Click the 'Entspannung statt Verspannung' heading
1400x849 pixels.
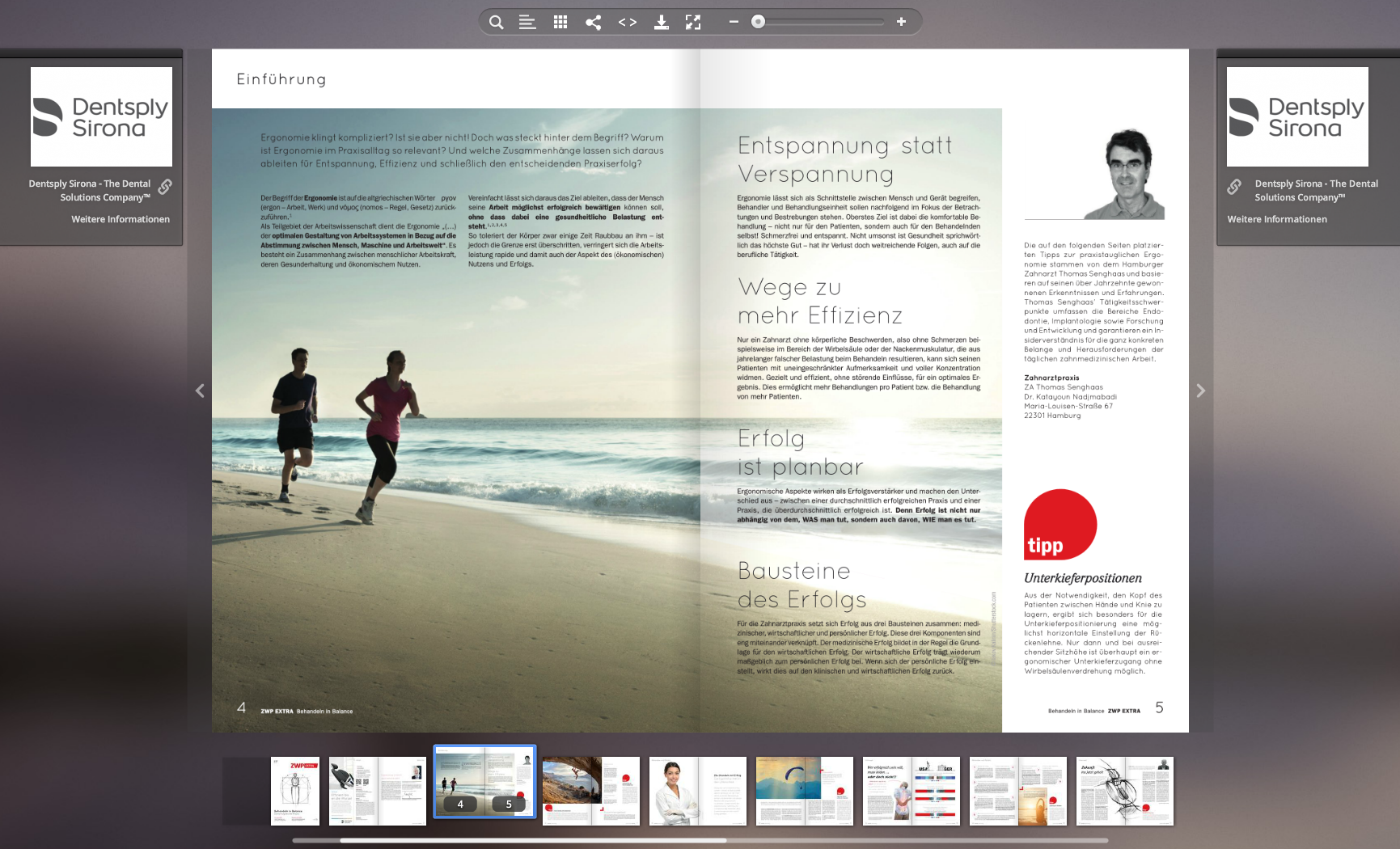click(x=844, y=160)
